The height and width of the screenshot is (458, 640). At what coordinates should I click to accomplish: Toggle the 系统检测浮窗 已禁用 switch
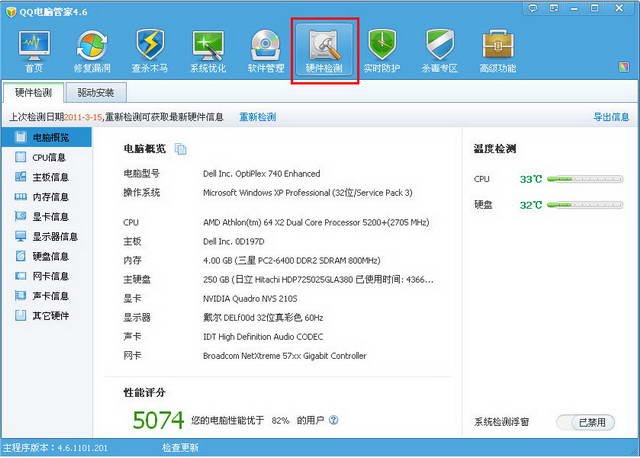coord(585,423)
